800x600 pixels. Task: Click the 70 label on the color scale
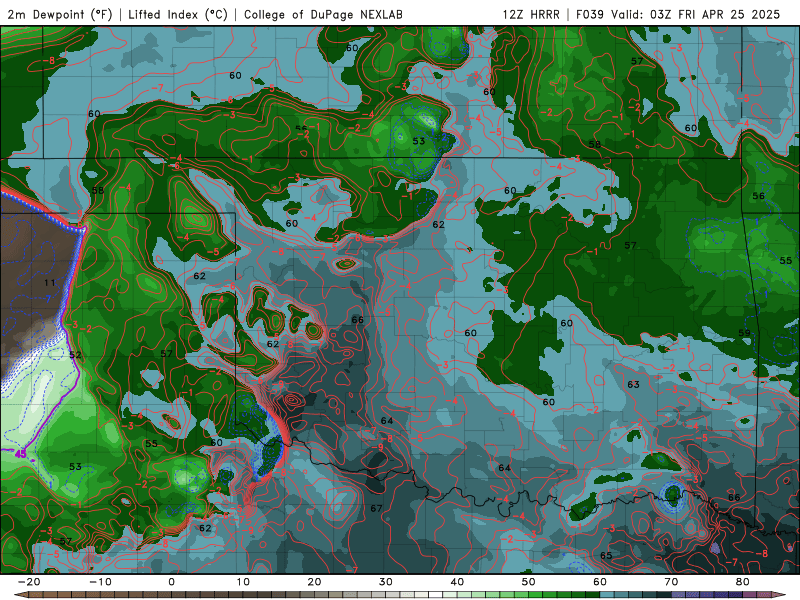point(671,582)
